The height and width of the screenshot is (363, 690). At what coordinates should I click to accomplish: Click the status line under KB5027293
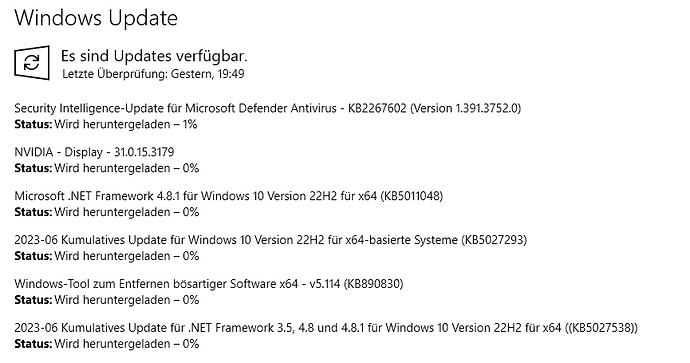106,256
